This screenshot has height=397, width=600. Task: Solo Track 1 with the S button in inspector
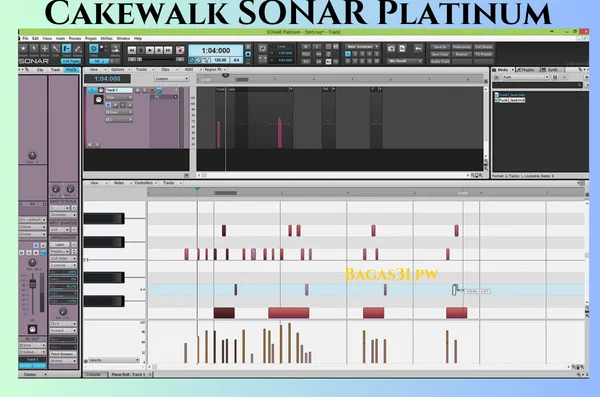(29, 253)
